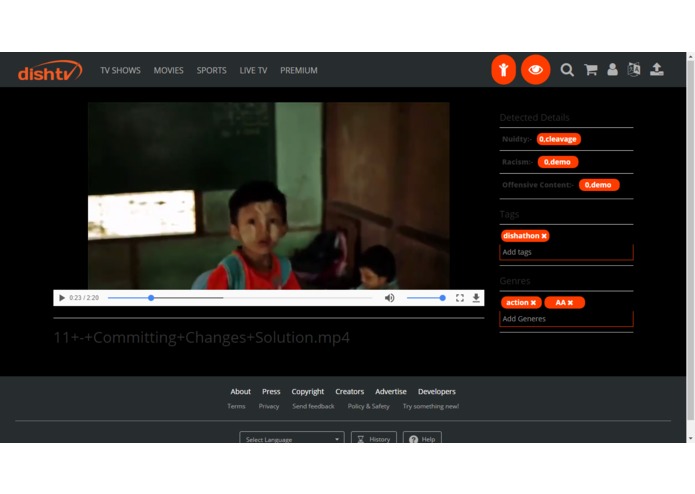Remove the AA genre
Image resolution: width=695 pixels, height=494 pixels.
pyautogui.click(x=570, y=303)
